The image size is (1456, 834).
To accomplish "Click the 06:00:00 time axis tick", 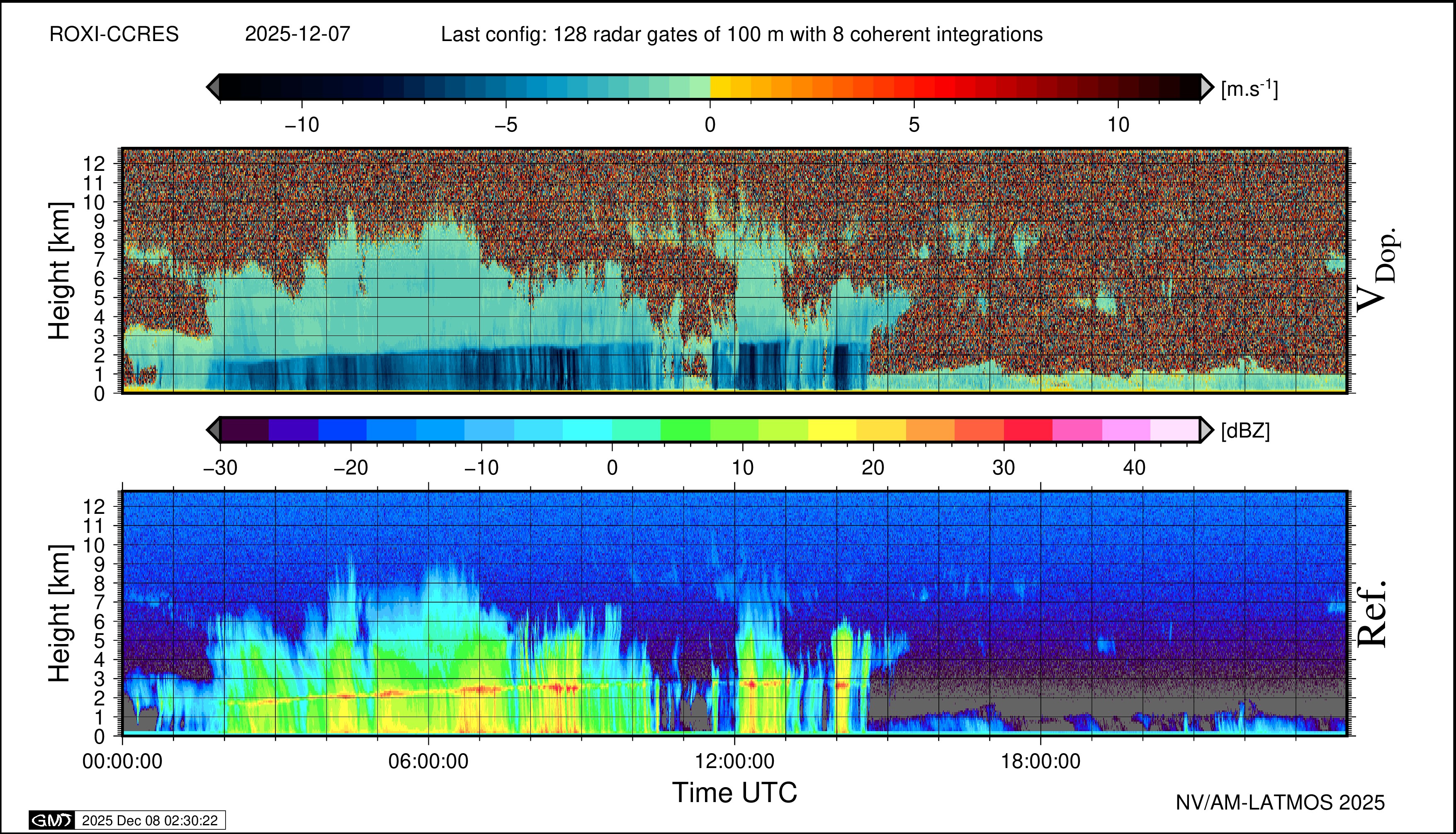I will click(428, 761).
